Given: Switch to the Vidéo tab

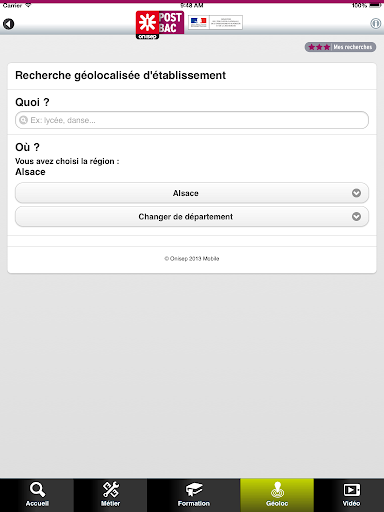Looking at the screenshot, I should click(349, 495).
